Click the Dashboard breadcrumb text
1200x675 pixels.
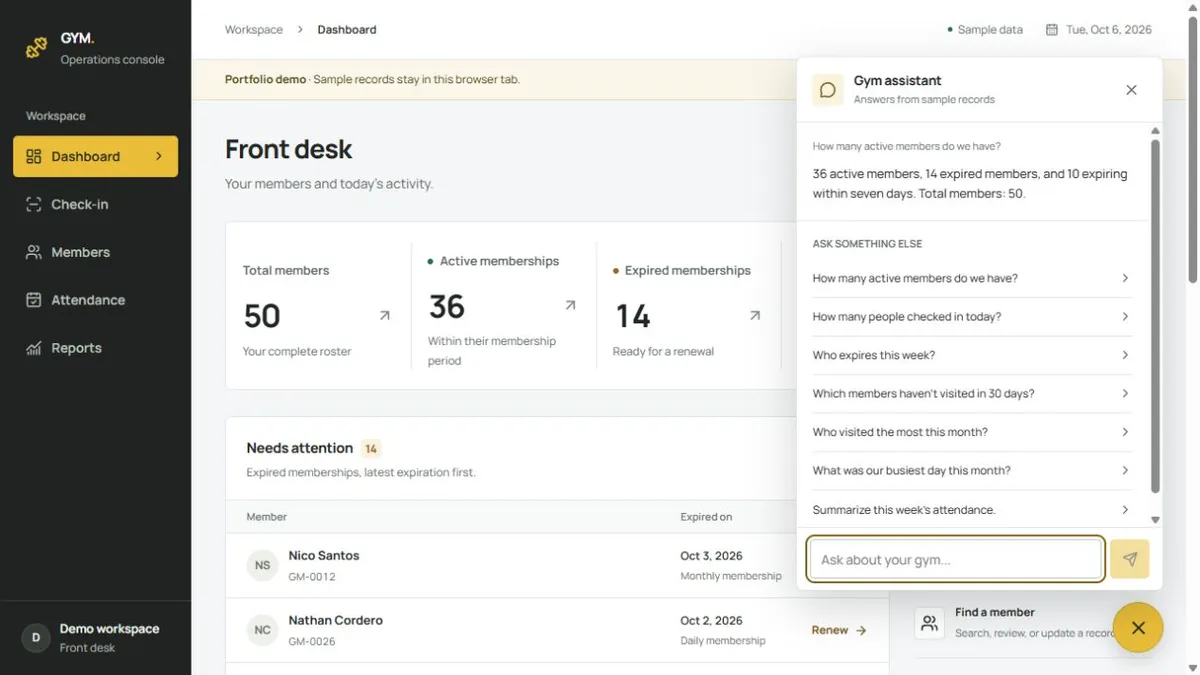[x=347, y=30]
